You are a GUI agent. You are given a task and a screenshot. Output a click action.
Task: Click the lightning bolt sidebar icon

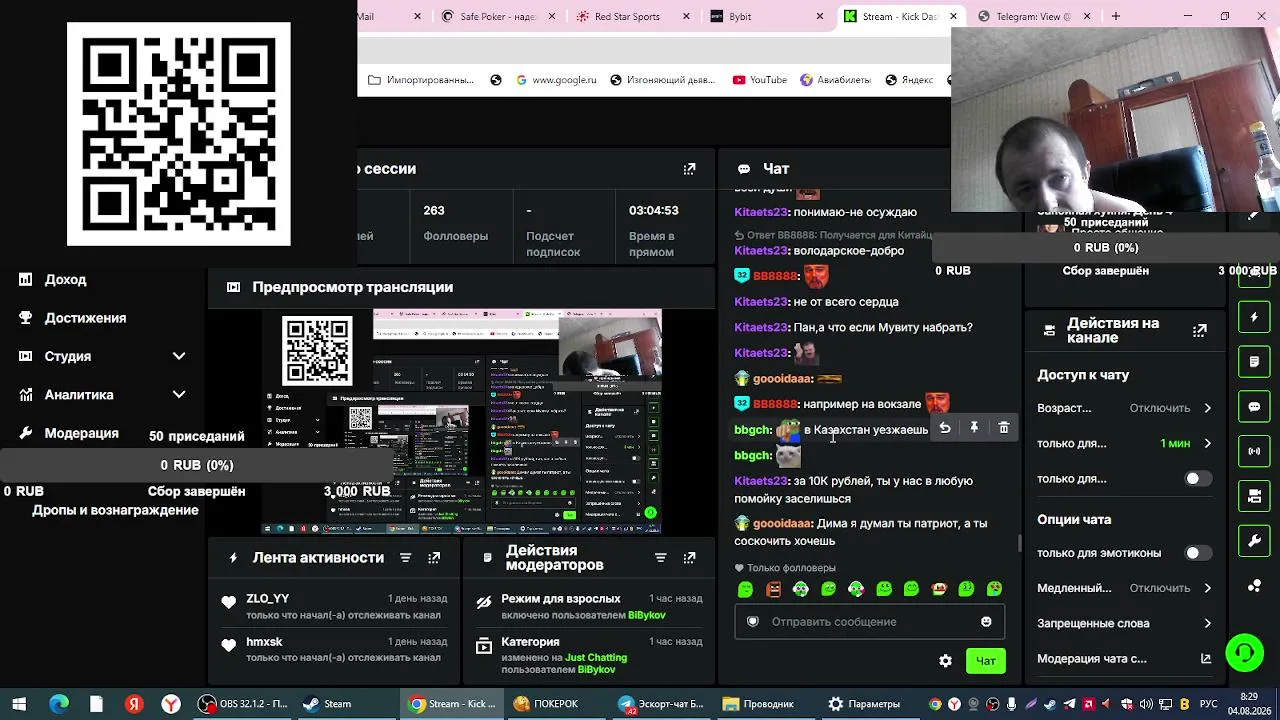coord(1254,317)
